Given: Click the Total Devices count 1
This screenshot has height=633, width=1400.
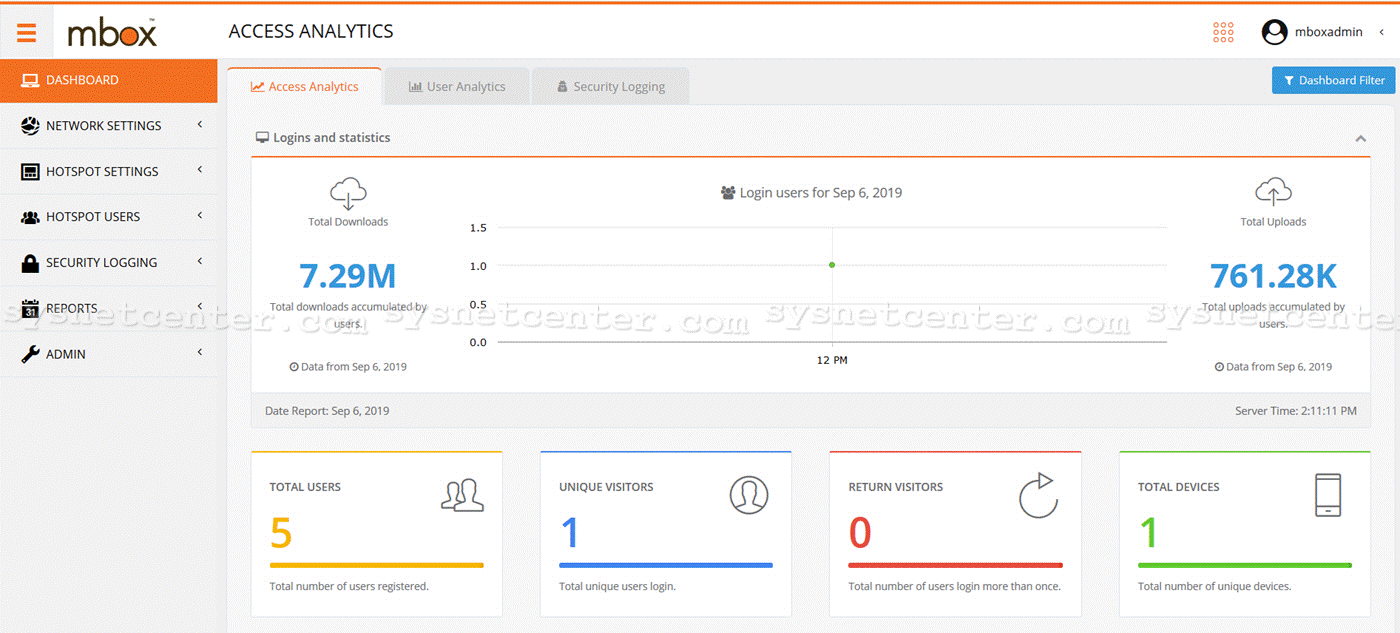Looking at the screenshot, I should click(x=1149, y=533).
